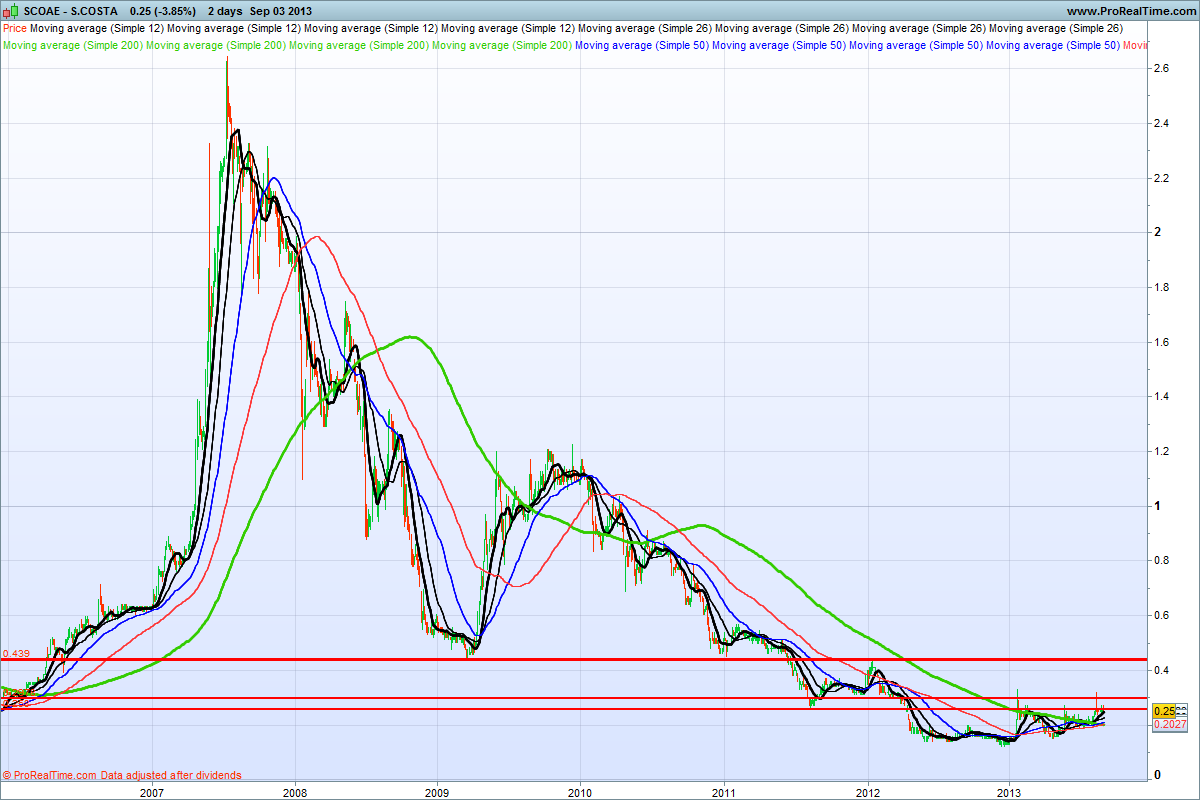Click the 2010 year label on the time axis
Screen dimensions: 1200x800
(x=581, y=792)
